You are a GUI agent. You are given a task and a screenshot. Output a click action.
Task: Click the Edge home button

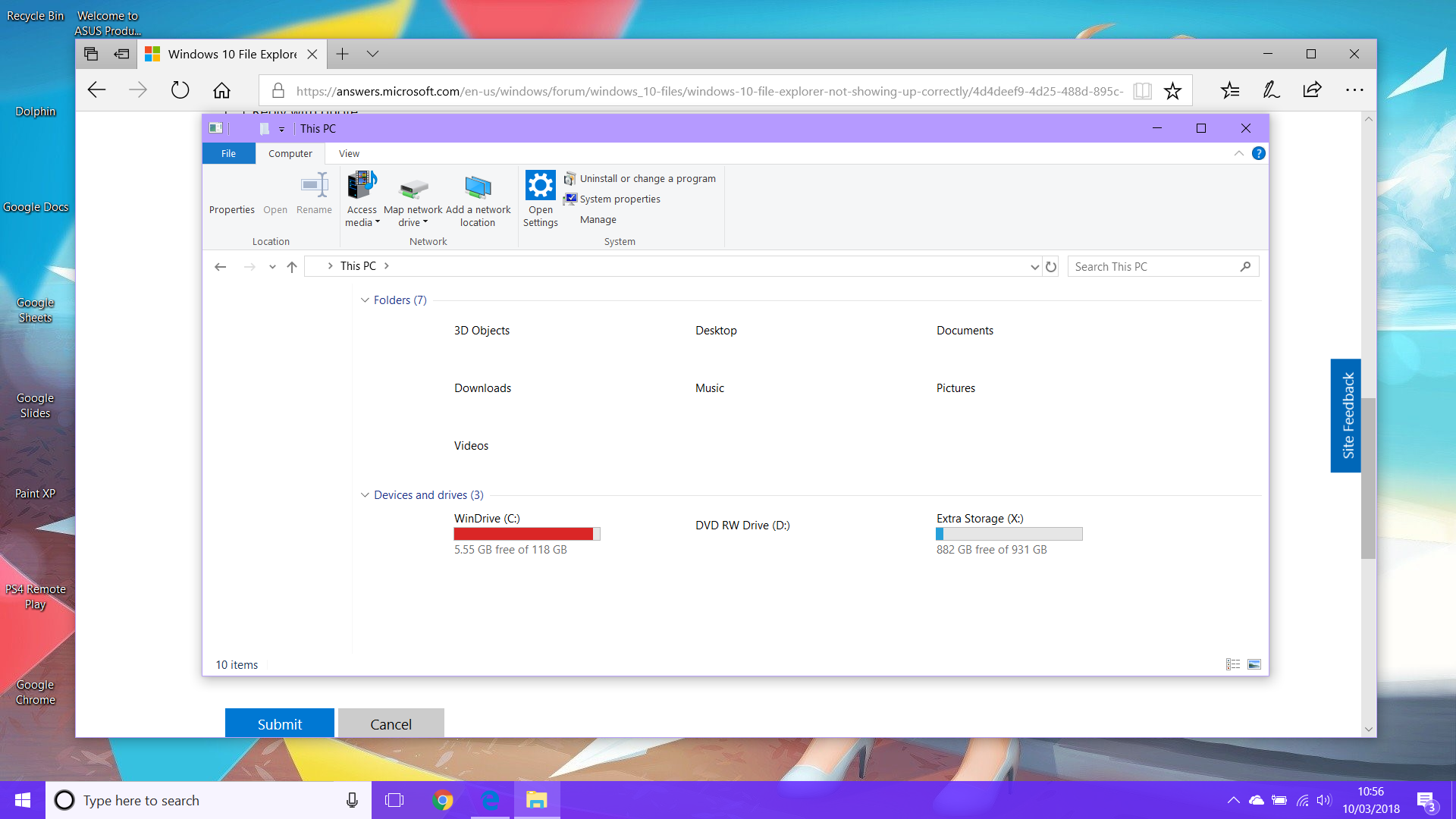[221, 91]
